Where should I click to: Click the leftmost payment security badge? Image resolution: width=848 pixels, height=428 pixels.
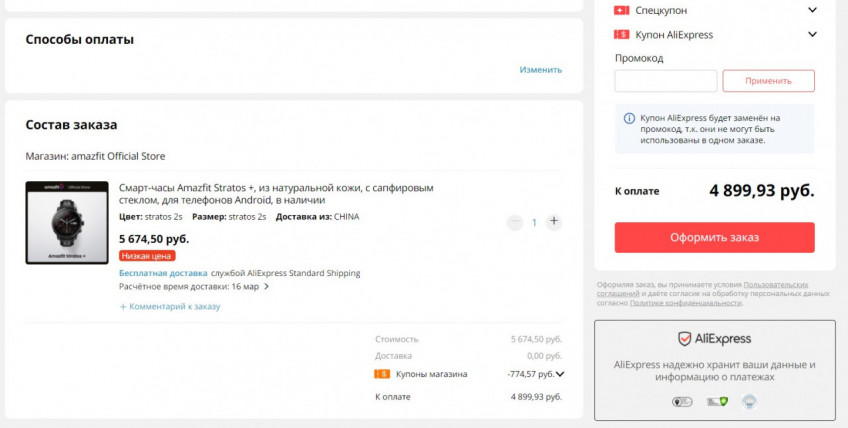682,402
